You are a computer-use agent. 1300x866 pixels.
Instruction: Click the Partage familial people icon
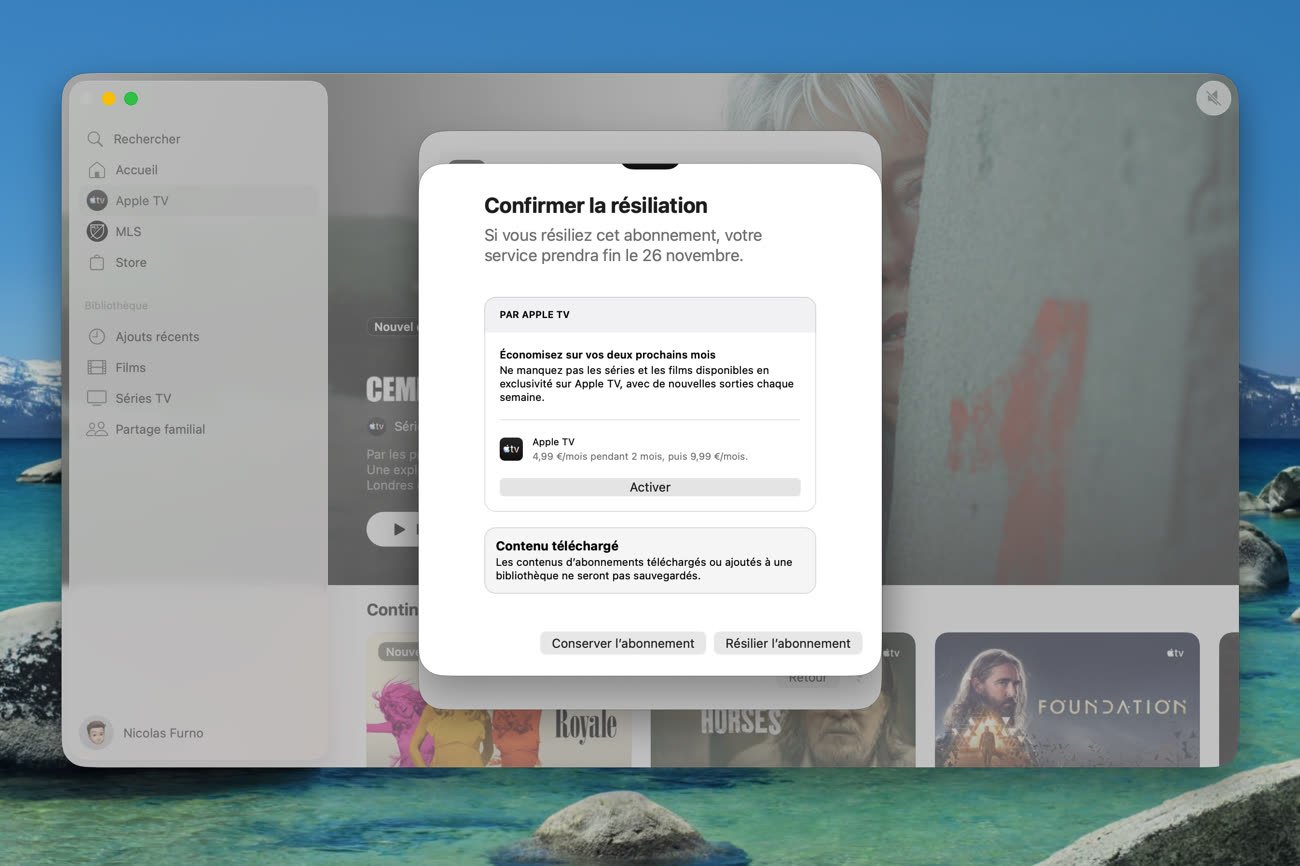pyautogui.click(x=96, y=430)
